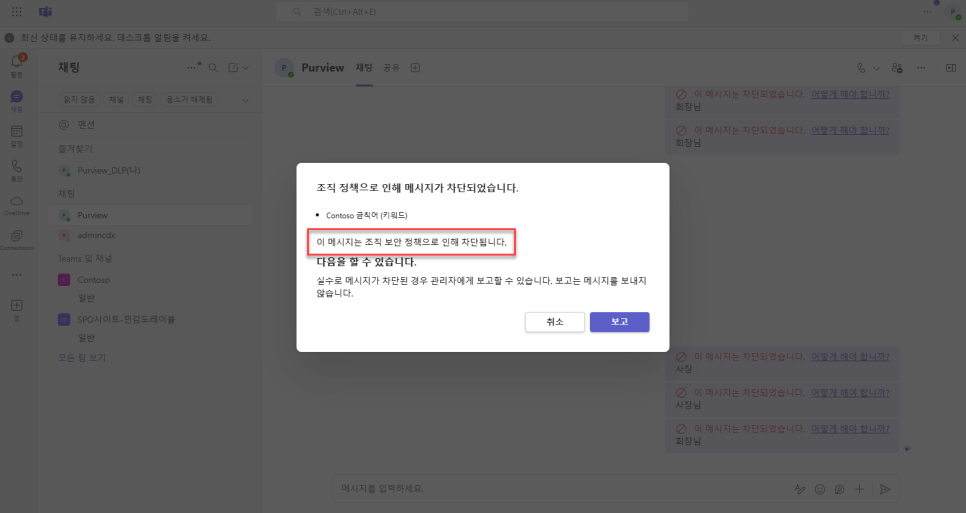
Task: Open the 일반 channel under SPO사이트-민감도레이블
Action: coord(86,338)
